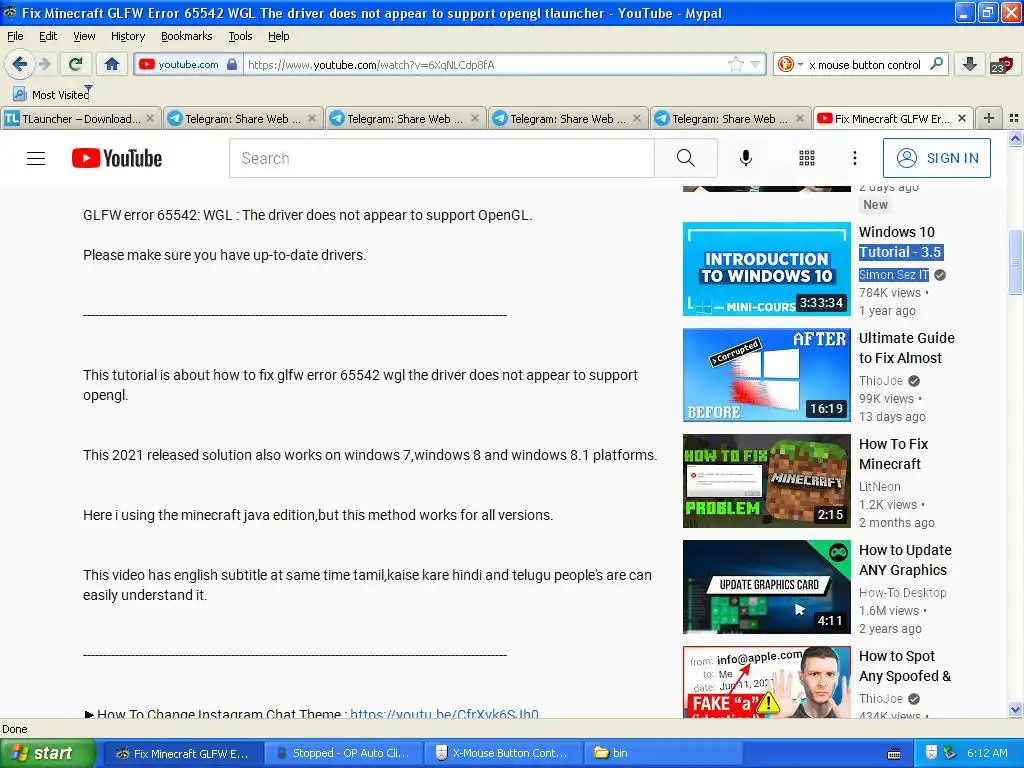Open the corrupted Windows Before/After thumbnail
1024x768 pixels.
tap(767, 375)
